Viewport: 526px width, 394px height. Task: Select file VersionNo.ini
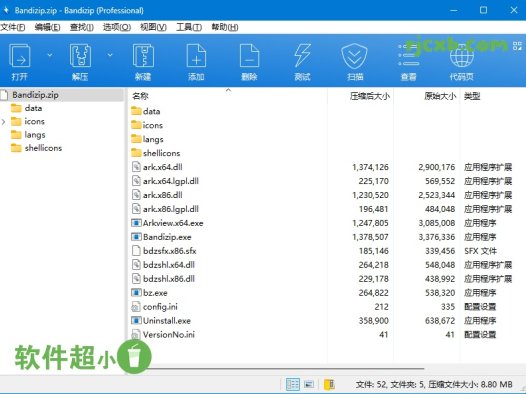(169, 335)
